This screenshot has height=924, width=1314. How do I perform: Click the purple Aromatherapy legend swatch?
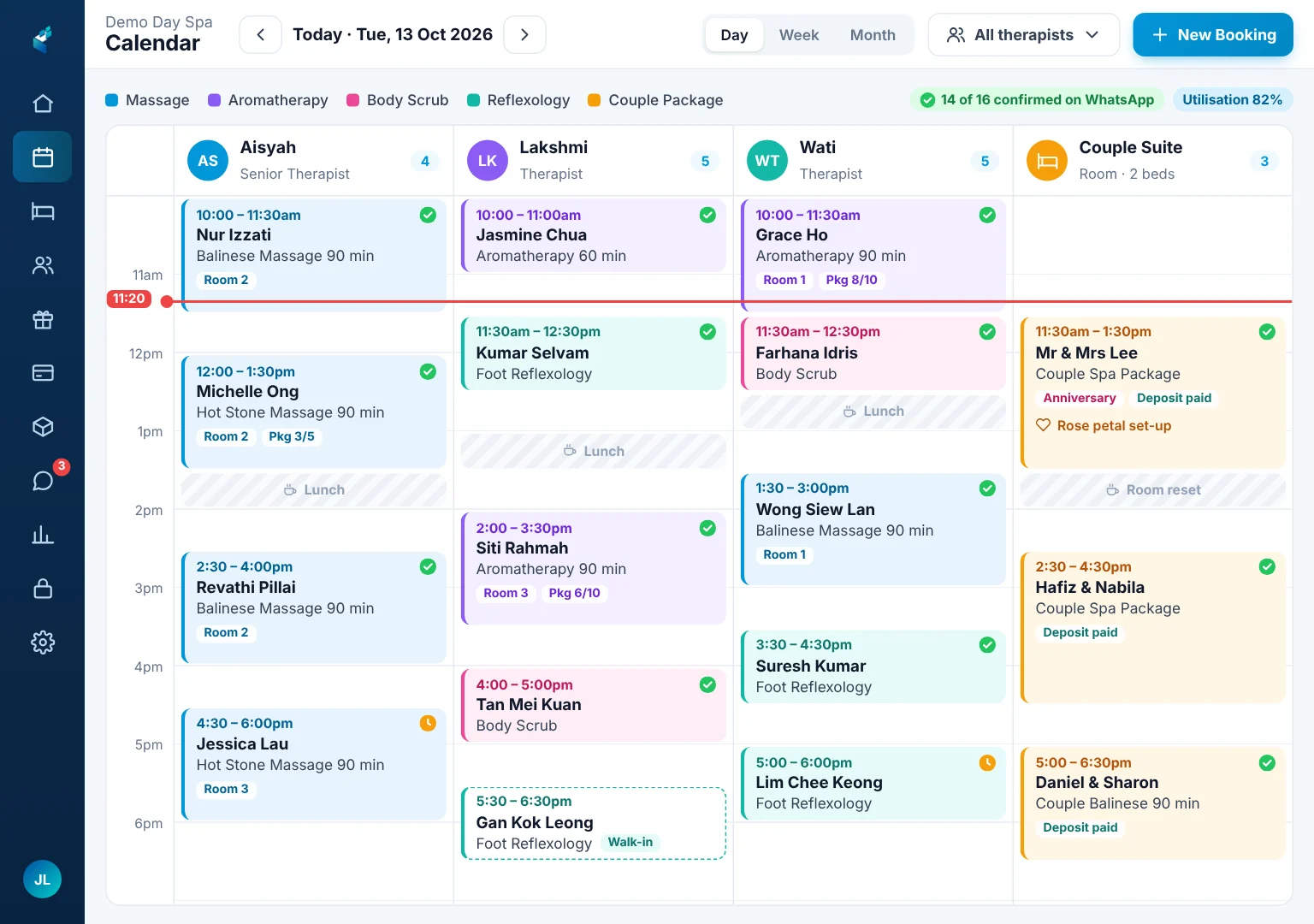(214, 100)
